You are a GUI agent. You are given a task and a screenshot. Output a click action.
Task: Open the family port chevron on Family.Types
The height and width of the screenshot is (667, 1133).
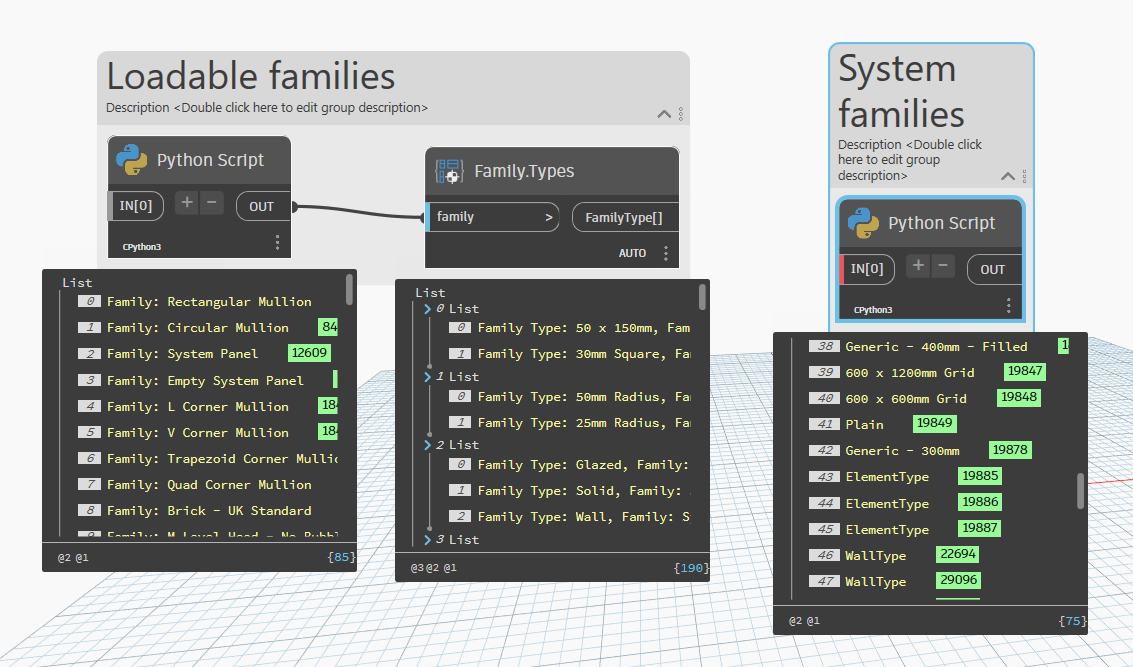pyautogui.click(x=548, y=217)
